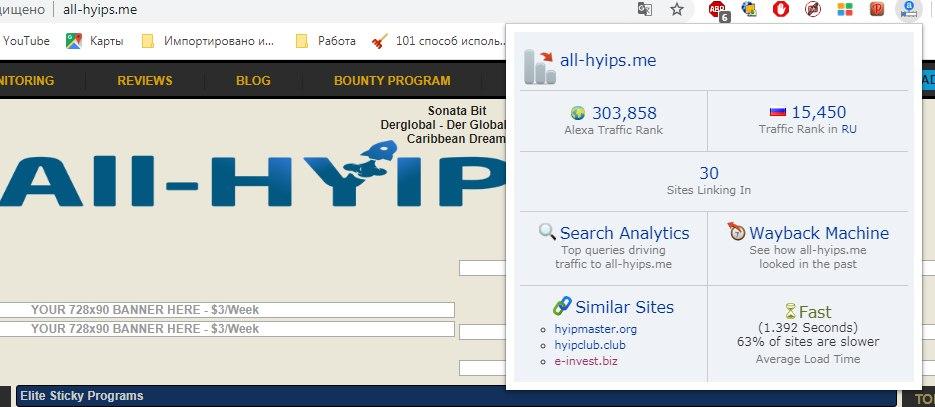Open the all-hyips.me link in Alexa popup

[x=608, y=60]
